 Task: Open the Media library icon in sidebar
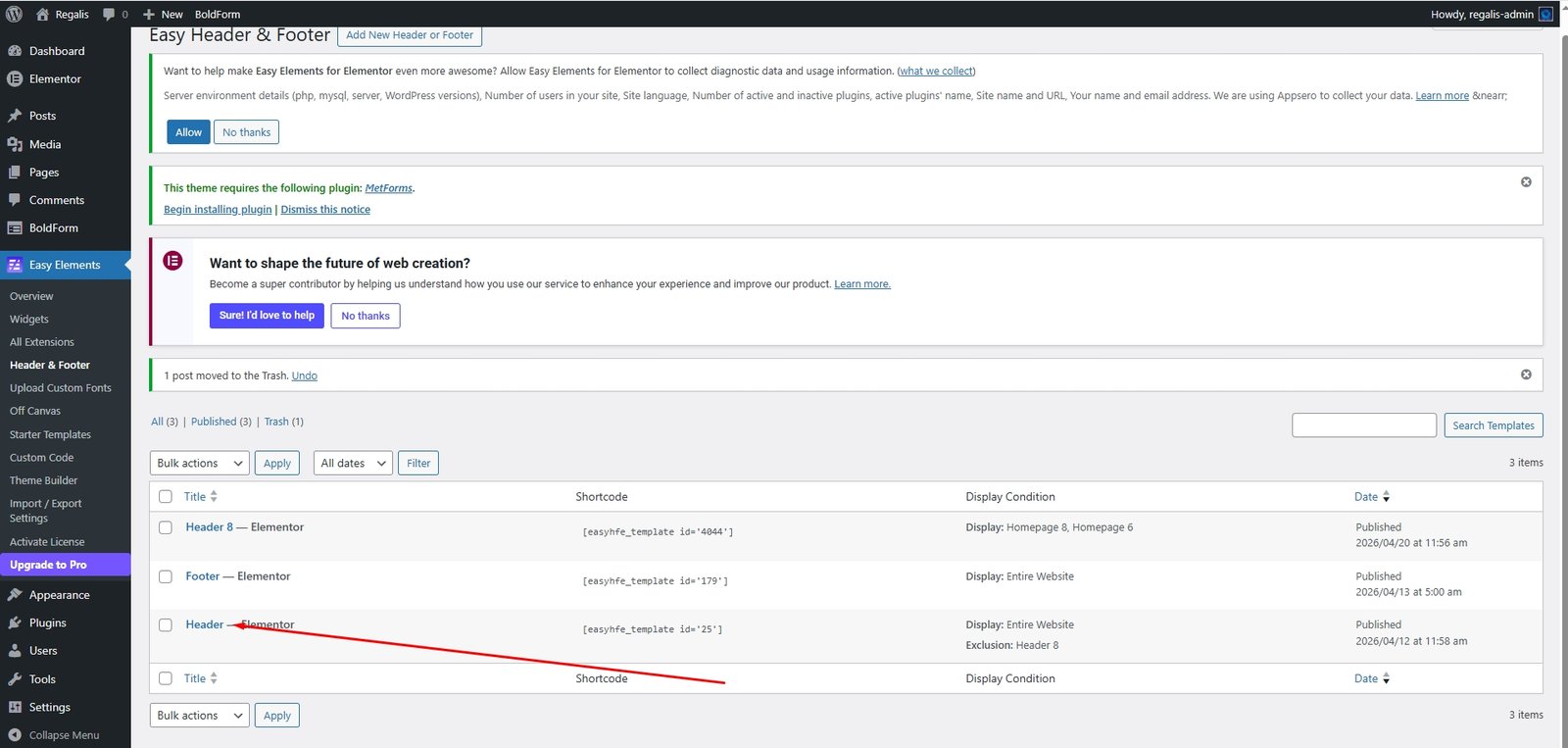pos(15,144)
